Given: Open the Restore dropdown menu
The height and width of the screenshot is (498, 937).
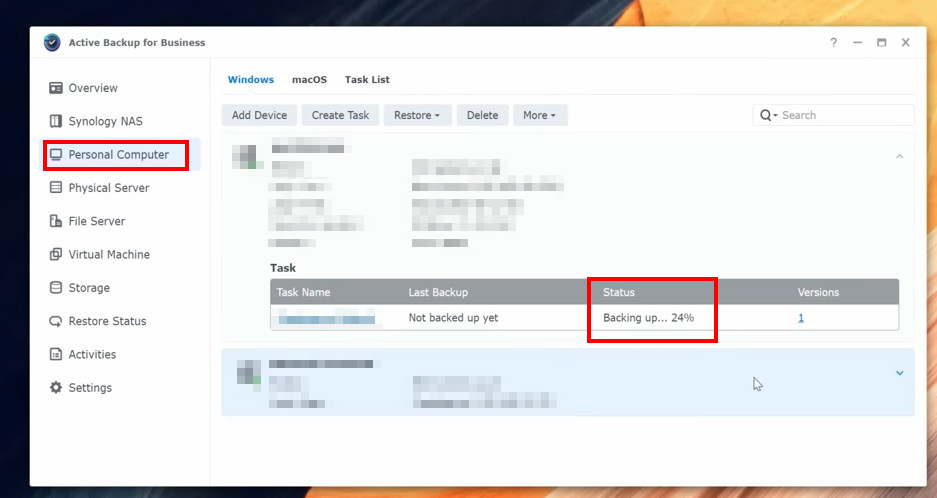Looking at the screenshot, I should click(x=417, y=115).
